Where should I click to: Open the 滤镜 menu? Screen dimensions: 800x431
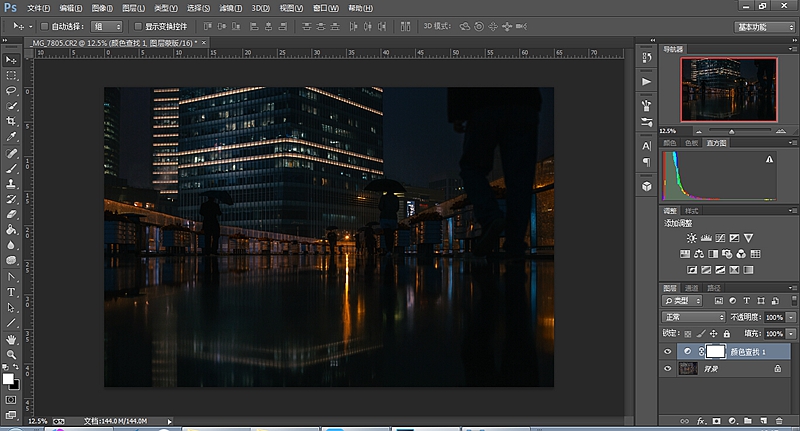(x=231, y=8)
